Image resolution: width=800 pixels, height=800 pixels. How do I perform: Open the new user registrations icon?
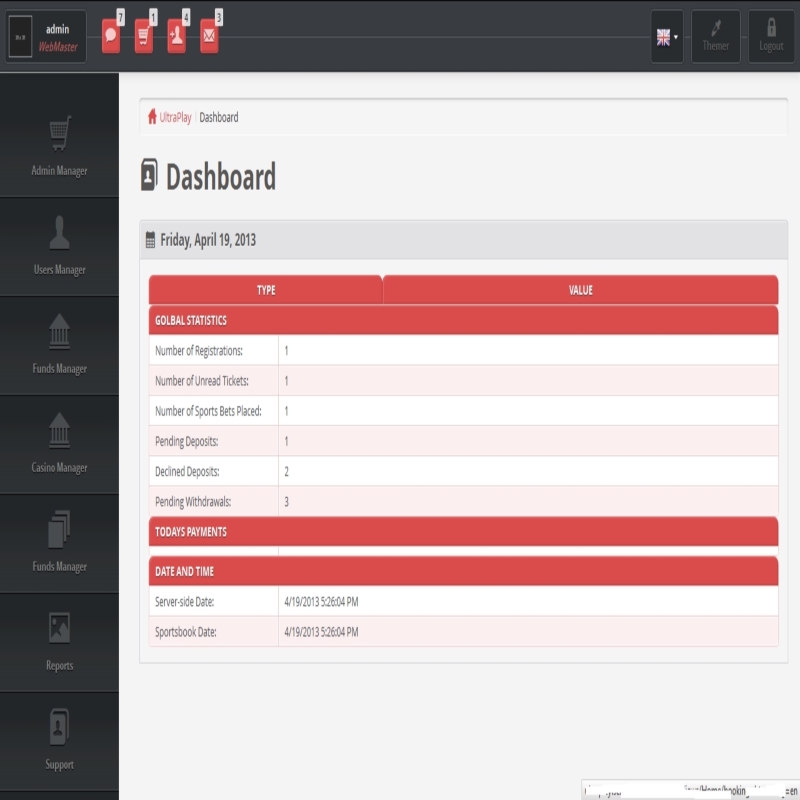tap(177, 36)
